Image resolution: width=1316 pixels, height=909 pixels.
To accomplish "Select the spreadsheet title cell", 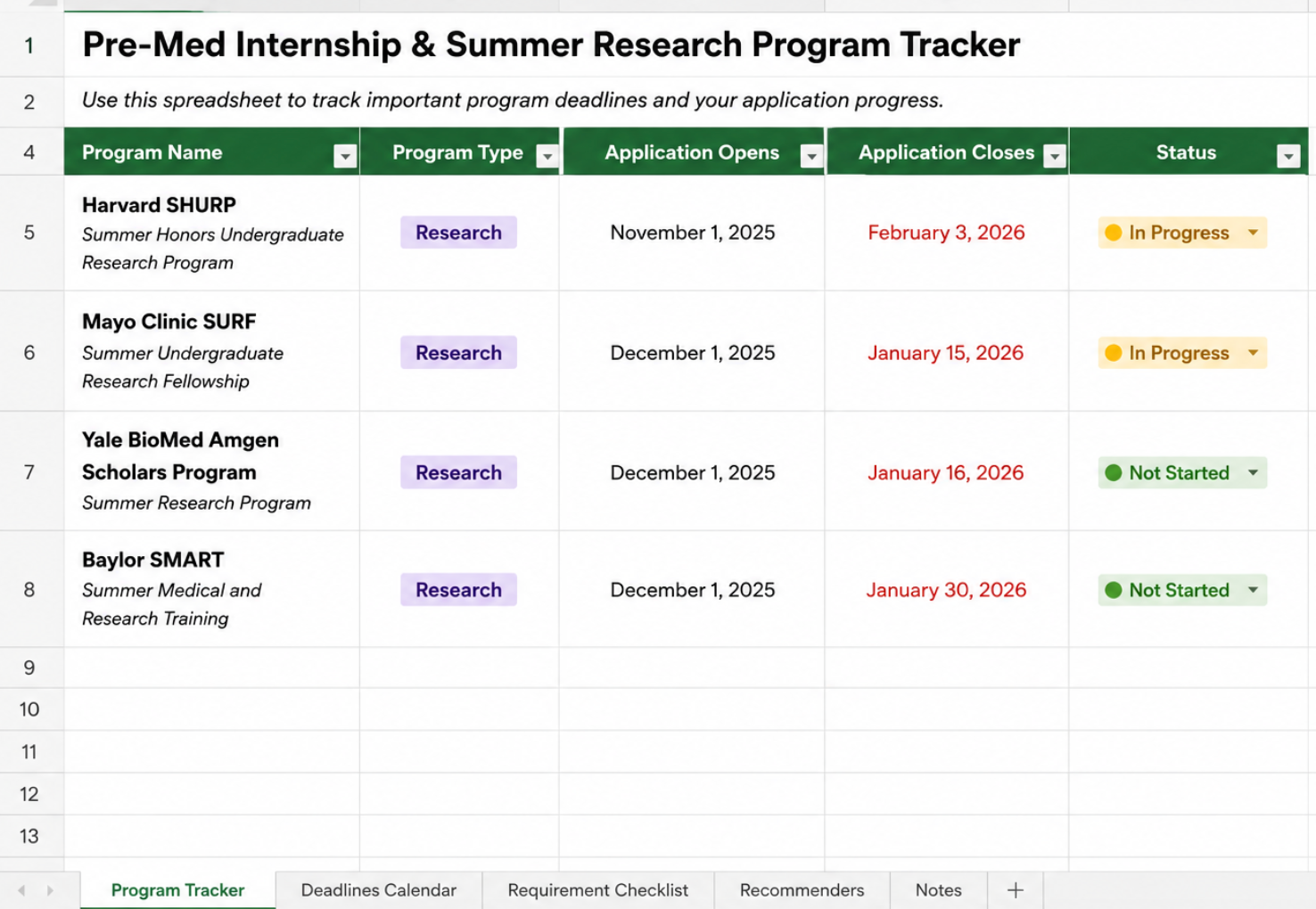I will click(551, 45).
